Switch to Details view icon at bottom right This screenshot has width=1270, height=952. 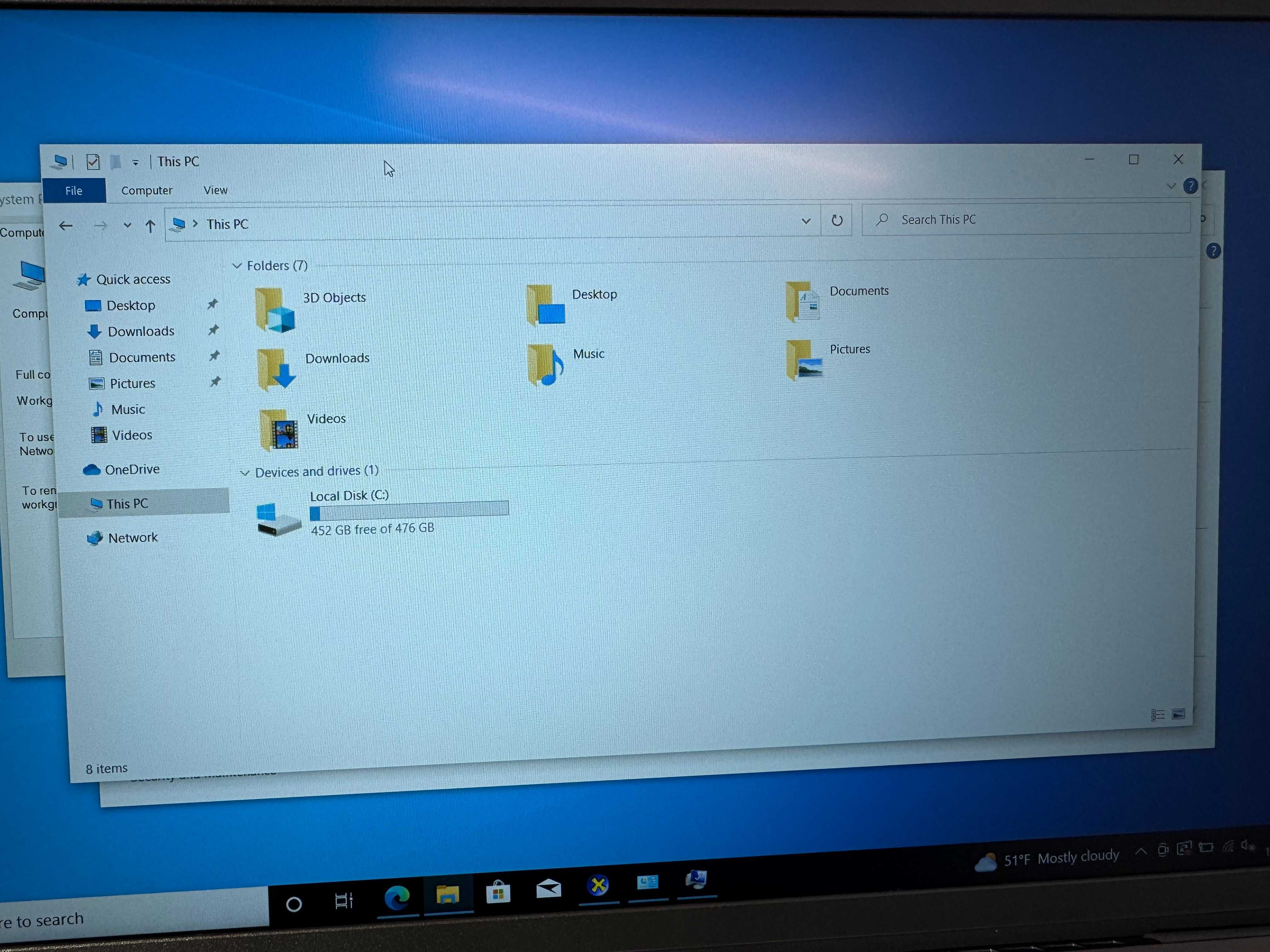[x=1158, y=714]
